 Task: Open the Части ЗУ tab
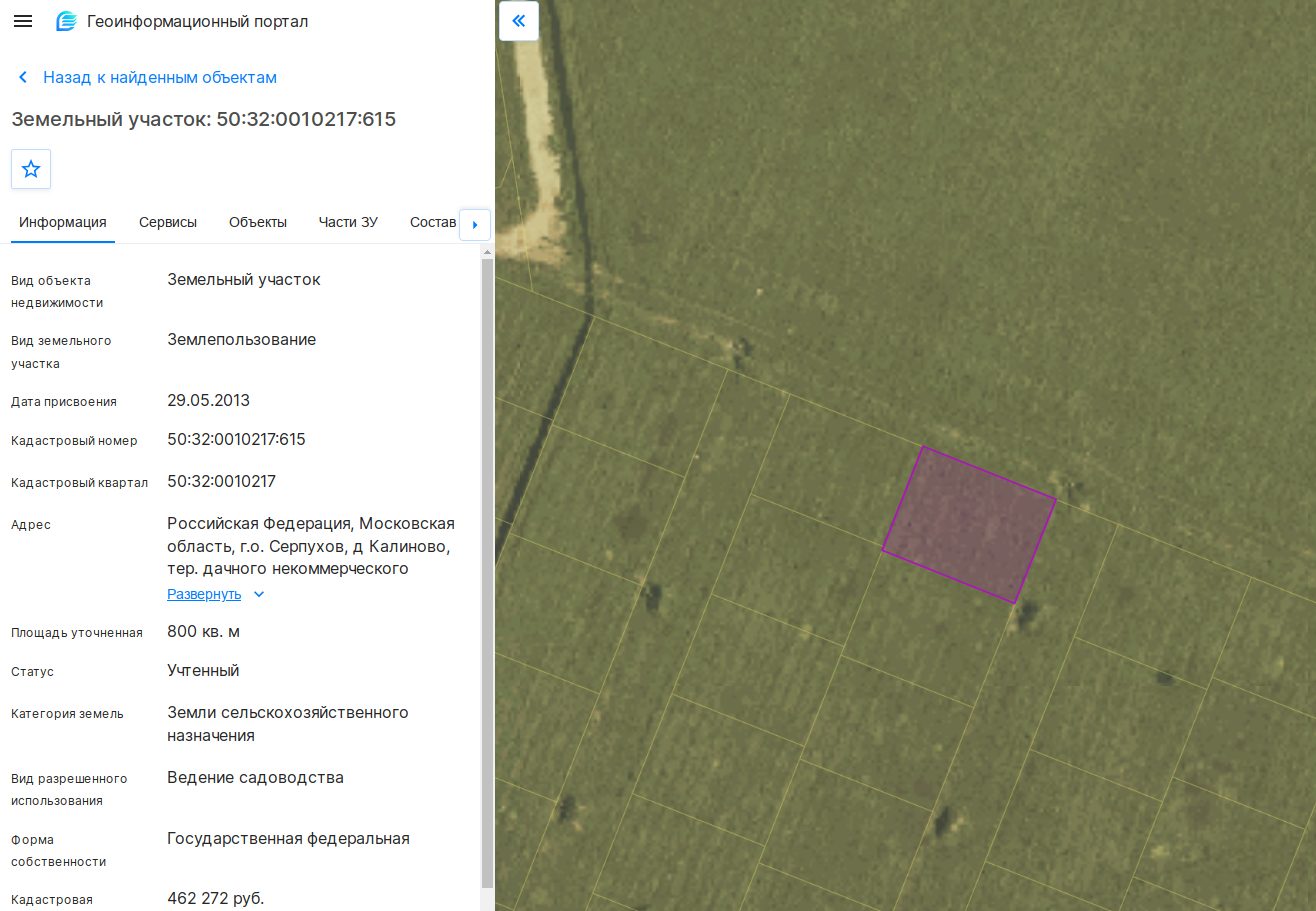coord(348,222)
